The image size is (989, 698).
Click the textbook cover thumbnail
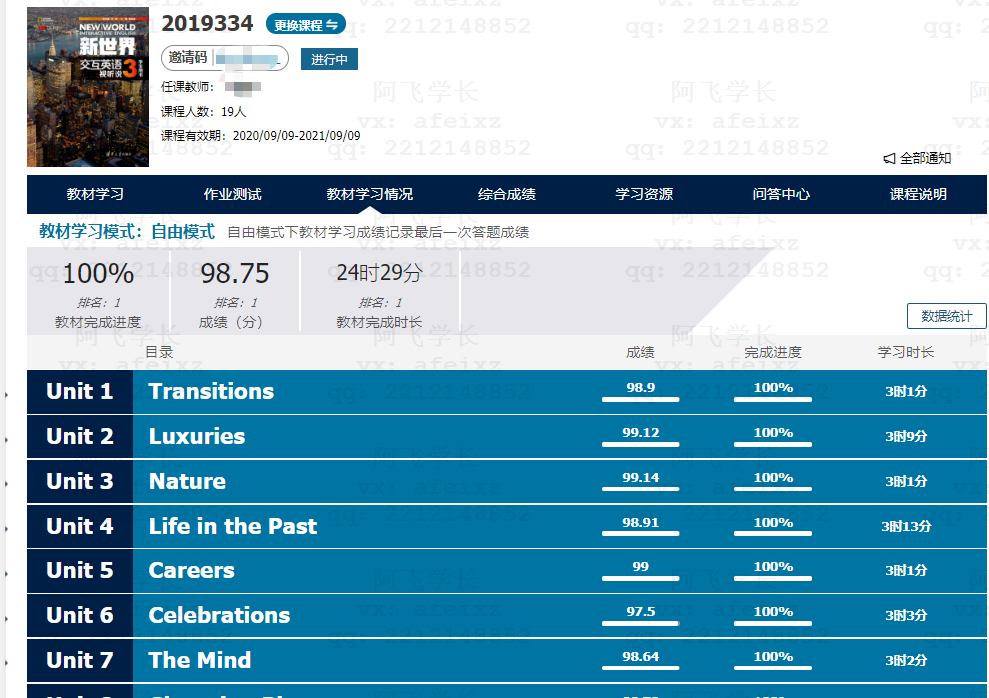pos(87,86)
